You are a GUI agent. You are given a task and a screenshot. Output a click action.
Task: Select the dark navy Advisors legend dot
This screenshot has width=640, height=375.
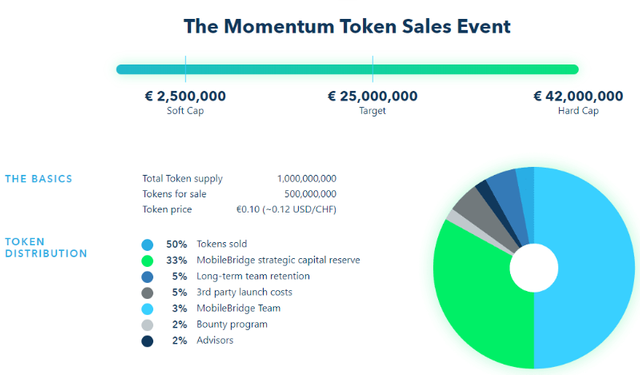[147, 341]
